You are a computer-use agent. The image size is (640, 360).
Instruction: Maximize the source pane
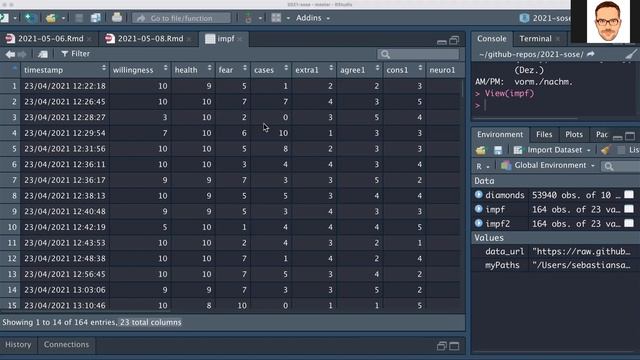pyautogui.click(x=454, y=40)
